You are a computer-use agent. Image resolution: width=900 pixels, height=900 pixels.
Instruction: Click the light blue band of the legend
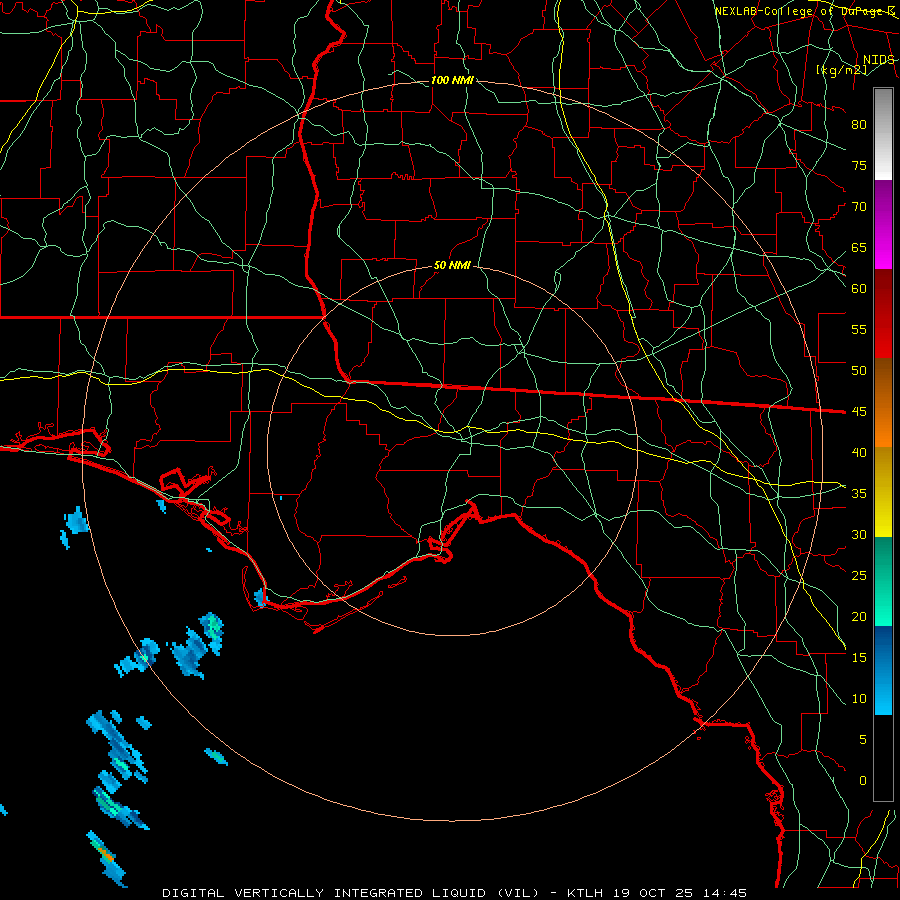pos(883,670)
